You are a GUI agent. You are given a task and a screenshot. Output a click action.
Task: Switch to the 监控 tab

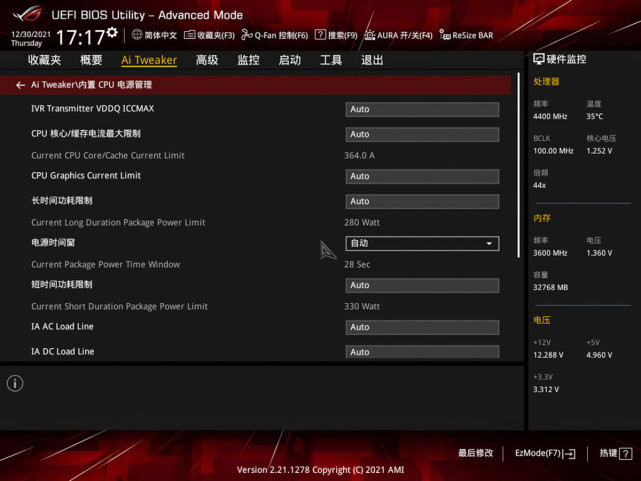click(248, 60)
